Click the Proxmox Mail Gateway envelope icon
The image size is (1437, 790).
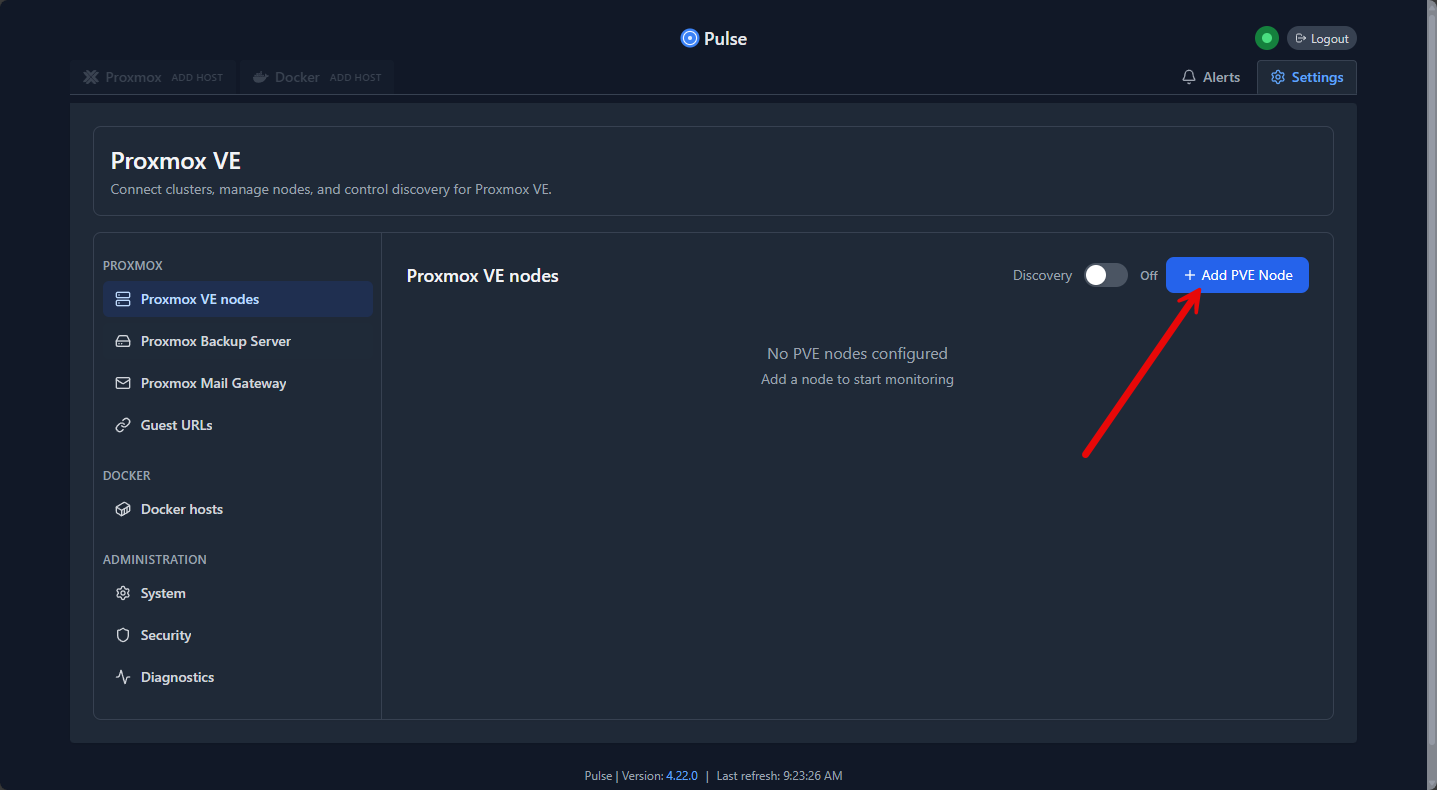coord(123,383)
